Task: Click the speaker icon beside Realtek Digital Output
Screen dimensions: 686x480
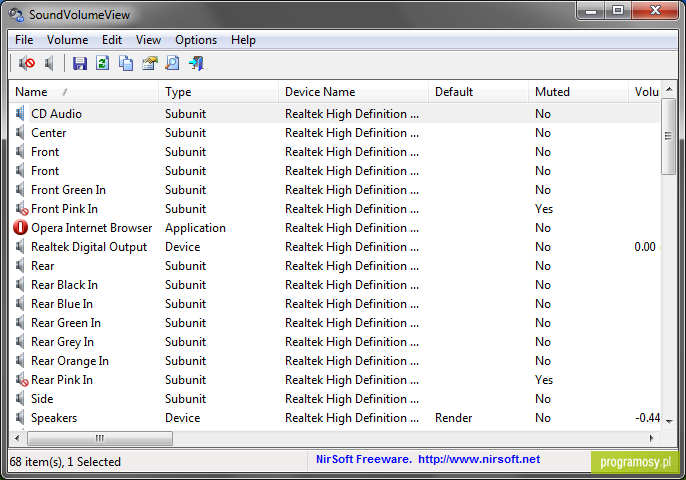Action: [20, 247]
